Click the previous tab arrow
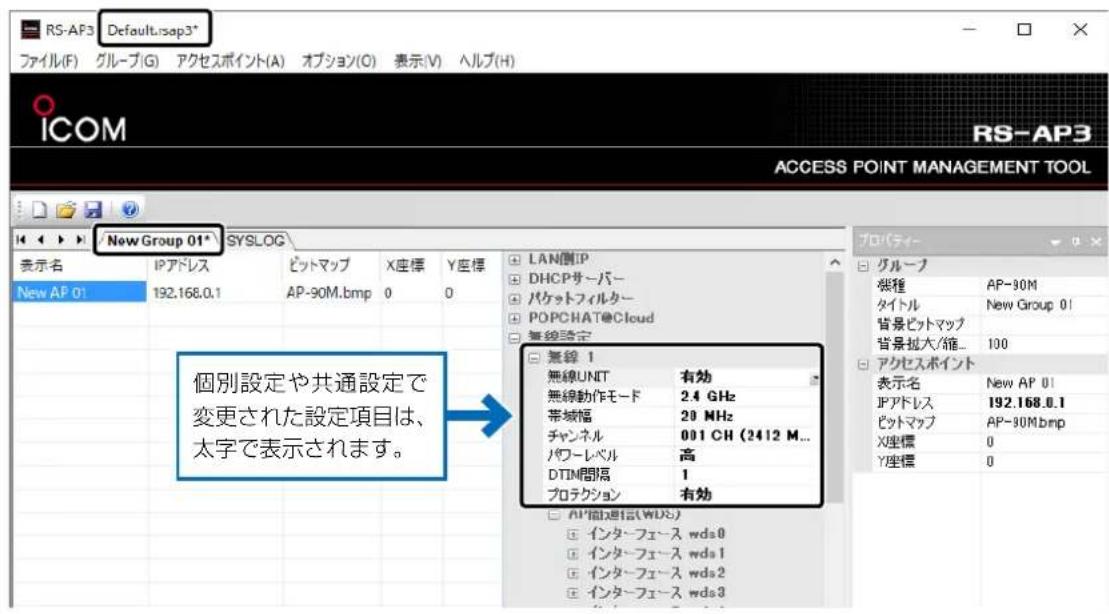1109x614 pixels. pos(41,241)
